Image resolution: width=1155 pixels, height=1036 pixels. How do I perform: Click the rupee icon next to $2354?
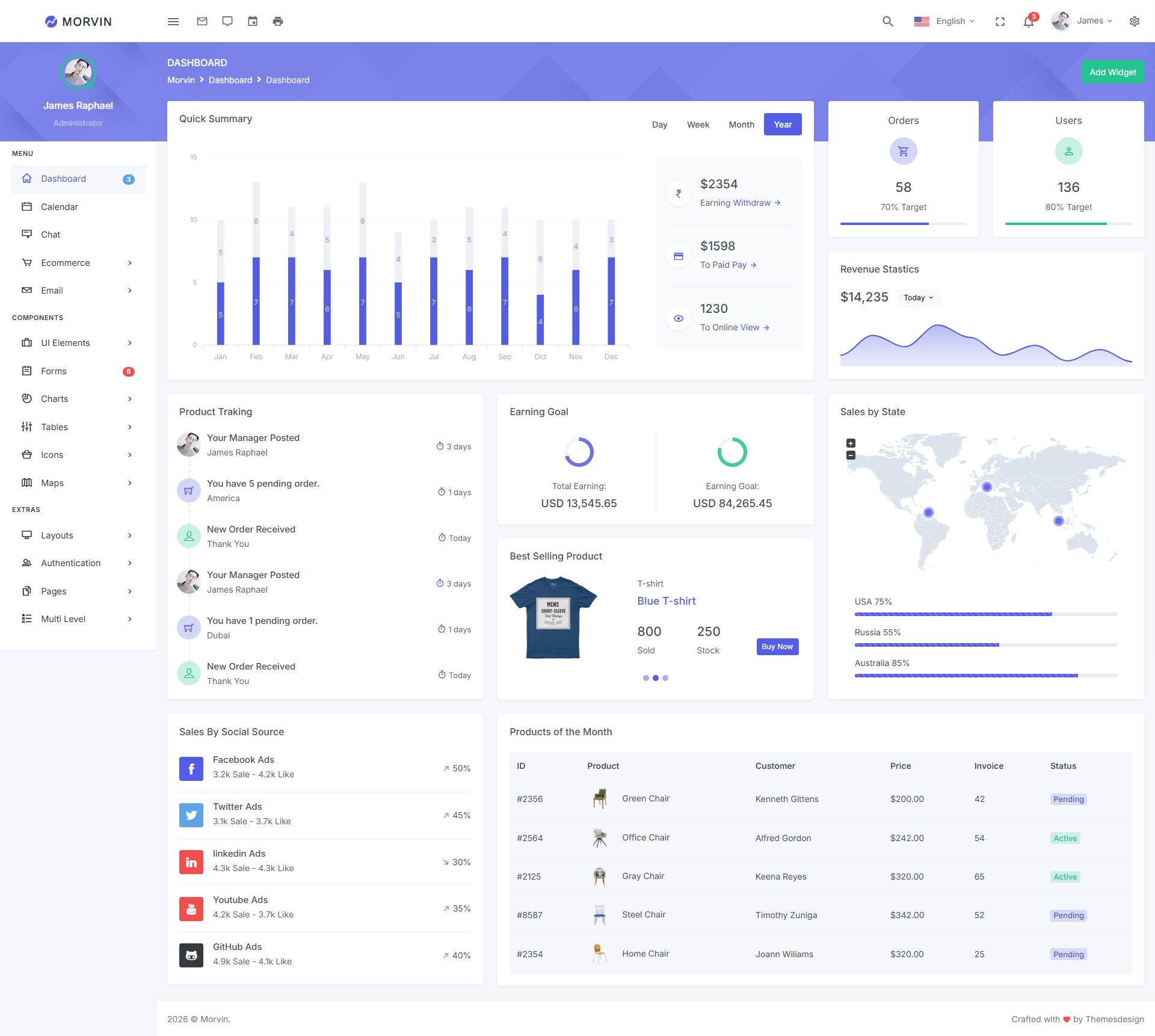pyautogui.click(x=679, y=194)
